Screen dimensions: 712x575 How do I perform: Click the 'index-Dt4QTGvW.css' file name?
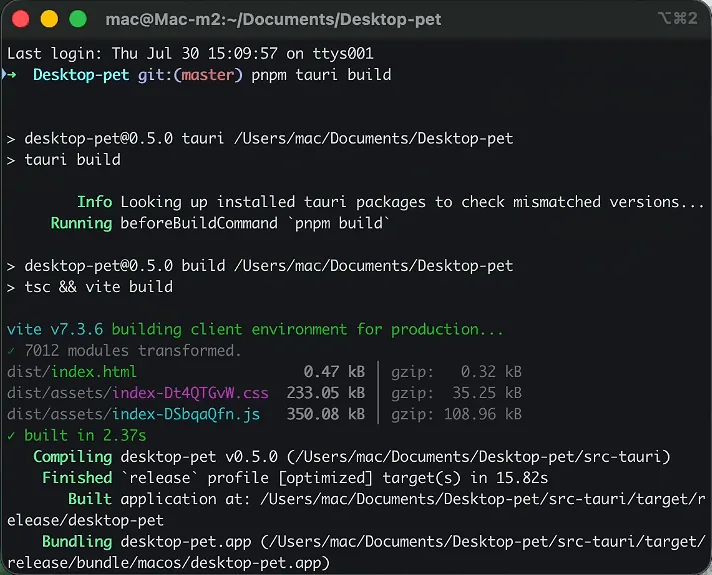[x=190, y=393]
